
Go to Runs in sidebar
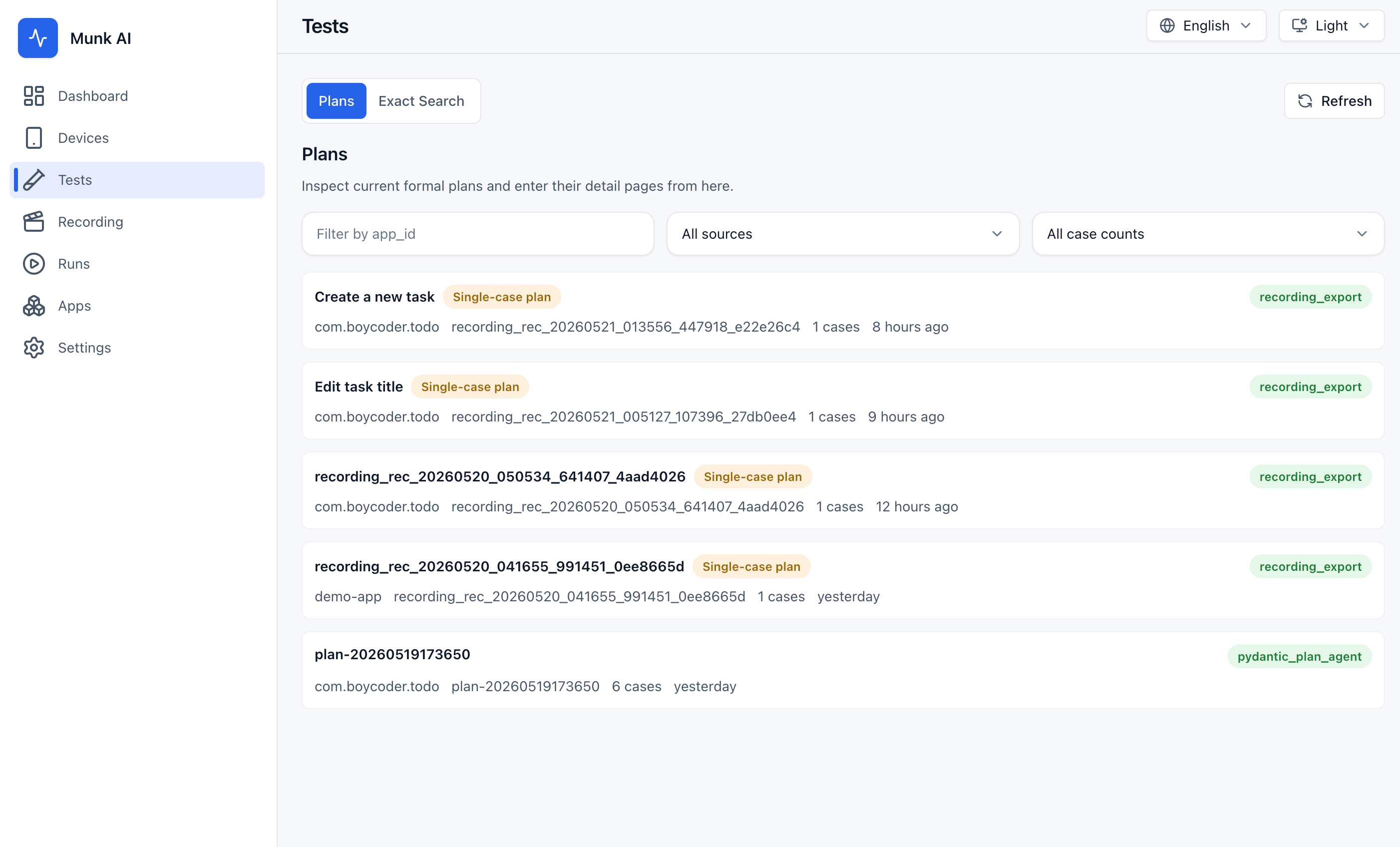[137, 264]
